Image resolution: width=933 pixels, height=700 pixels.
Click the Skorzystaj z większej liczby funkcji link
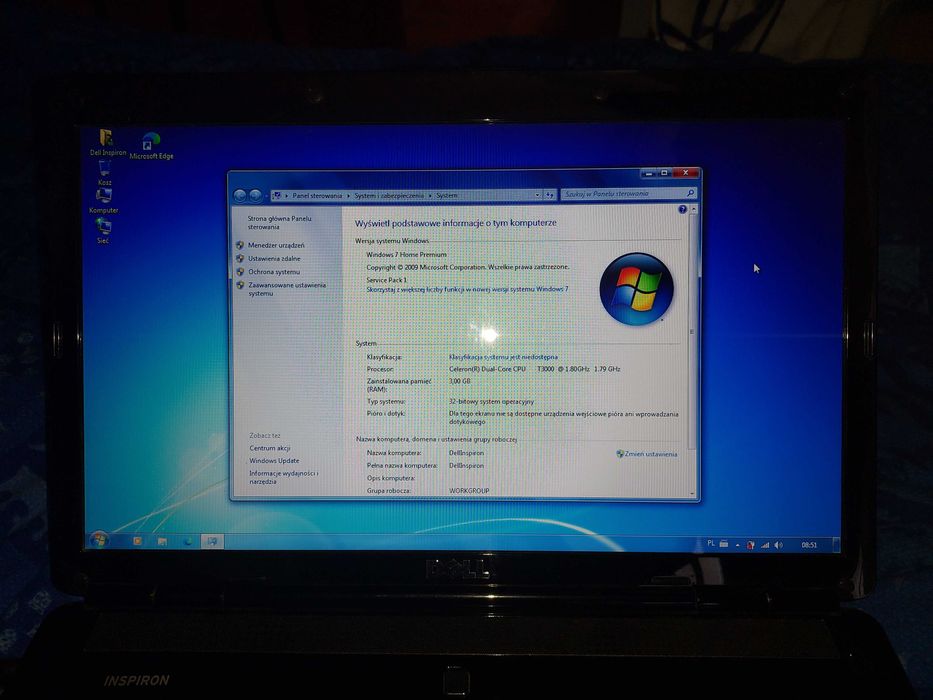point(467,289)
